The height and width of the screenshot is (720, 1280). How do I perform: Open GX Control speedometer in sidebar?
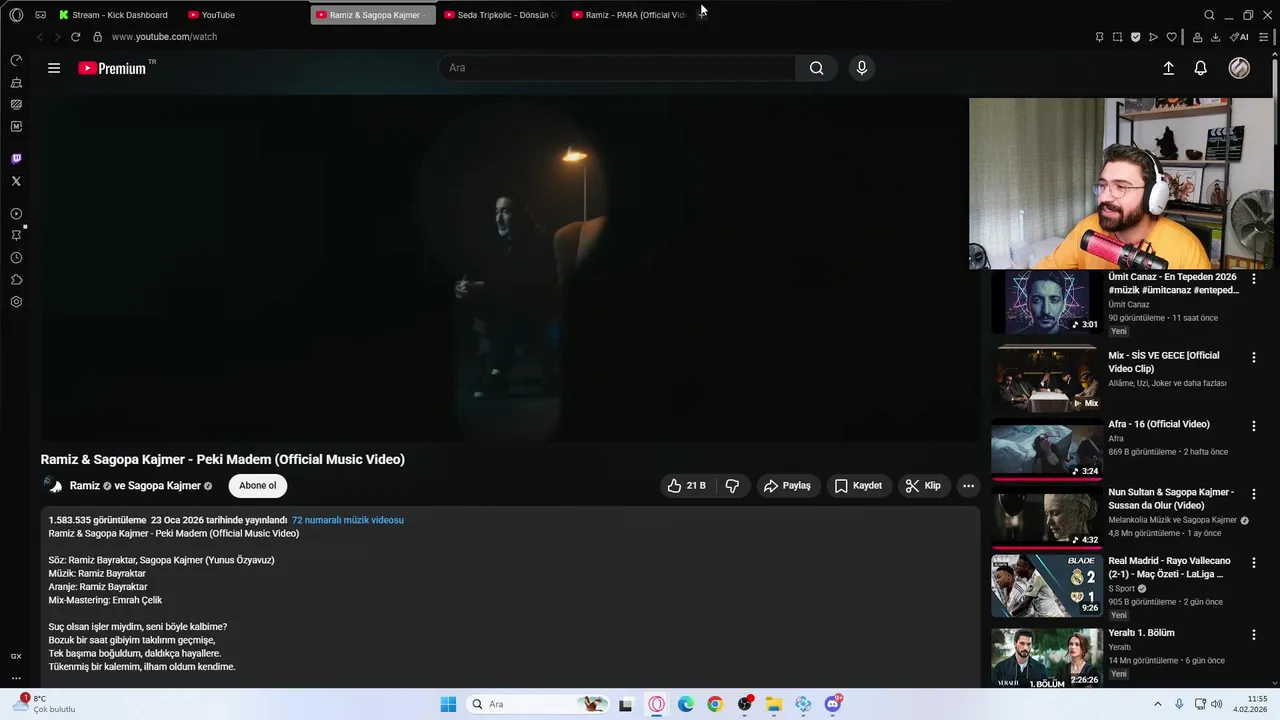click(x=16, y=61)
